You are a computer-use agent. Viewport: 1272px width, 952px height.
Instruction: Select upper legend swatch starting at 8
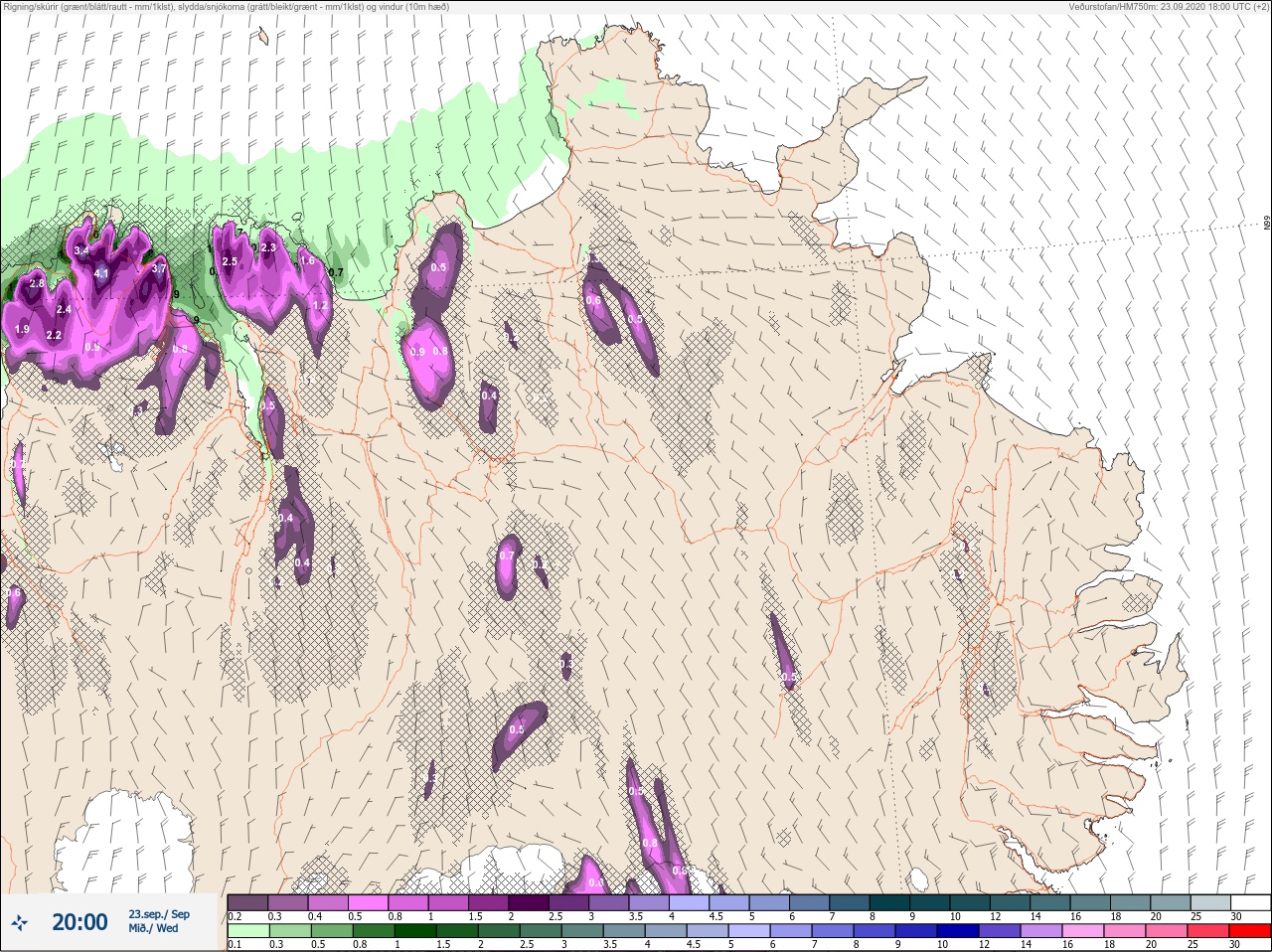click(890, 902)
